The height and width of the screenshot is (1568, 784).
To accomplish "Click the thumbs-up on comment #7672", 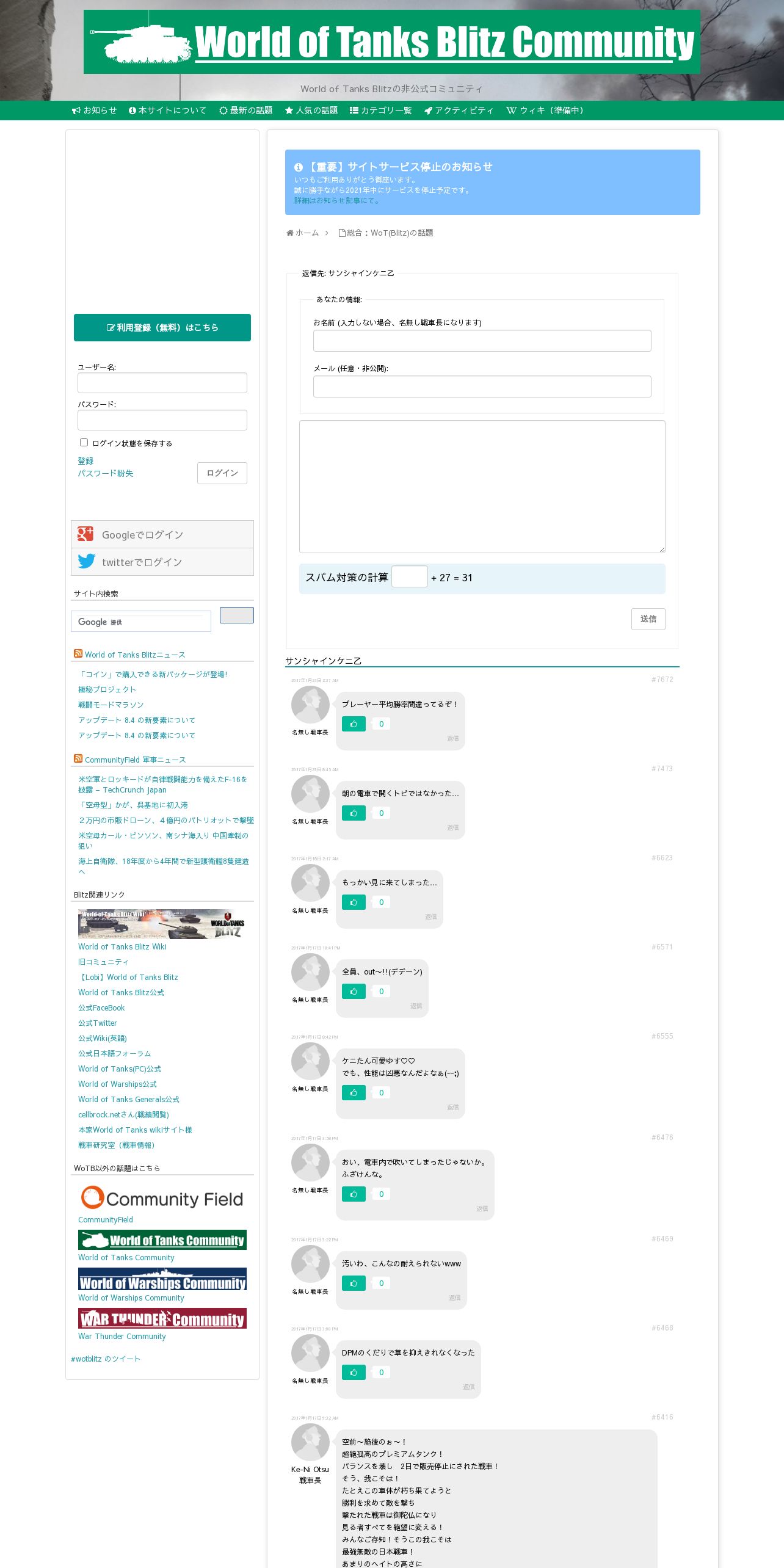I will (354, 724).
